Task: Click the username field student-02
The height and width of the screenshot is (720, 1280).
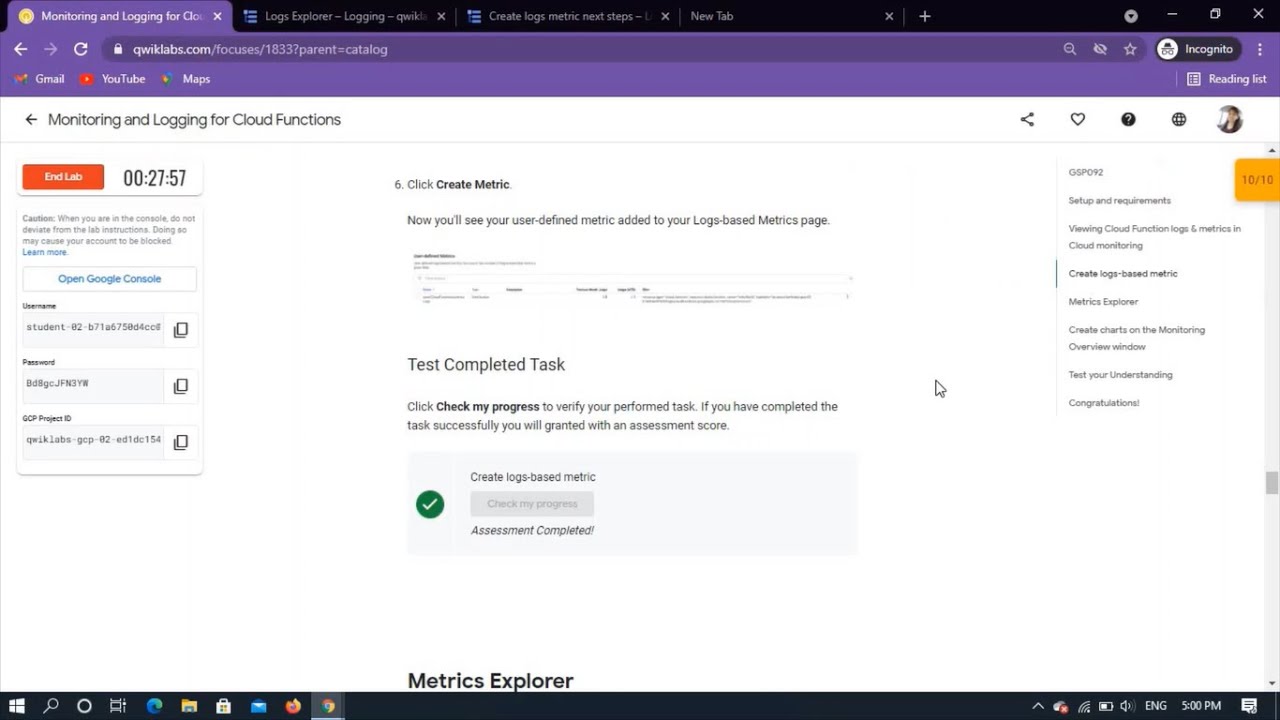Action: 93,328
